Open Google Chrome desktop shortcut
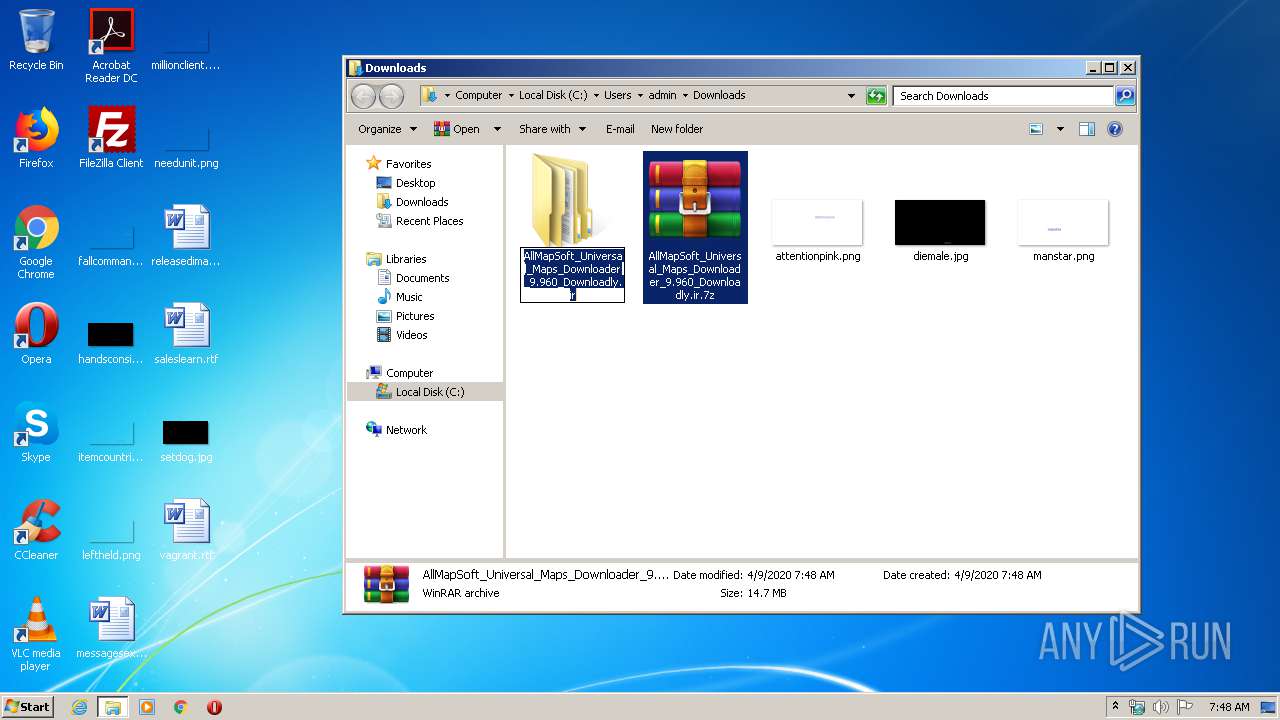The image size is (1280, 720). click(36, 243)
